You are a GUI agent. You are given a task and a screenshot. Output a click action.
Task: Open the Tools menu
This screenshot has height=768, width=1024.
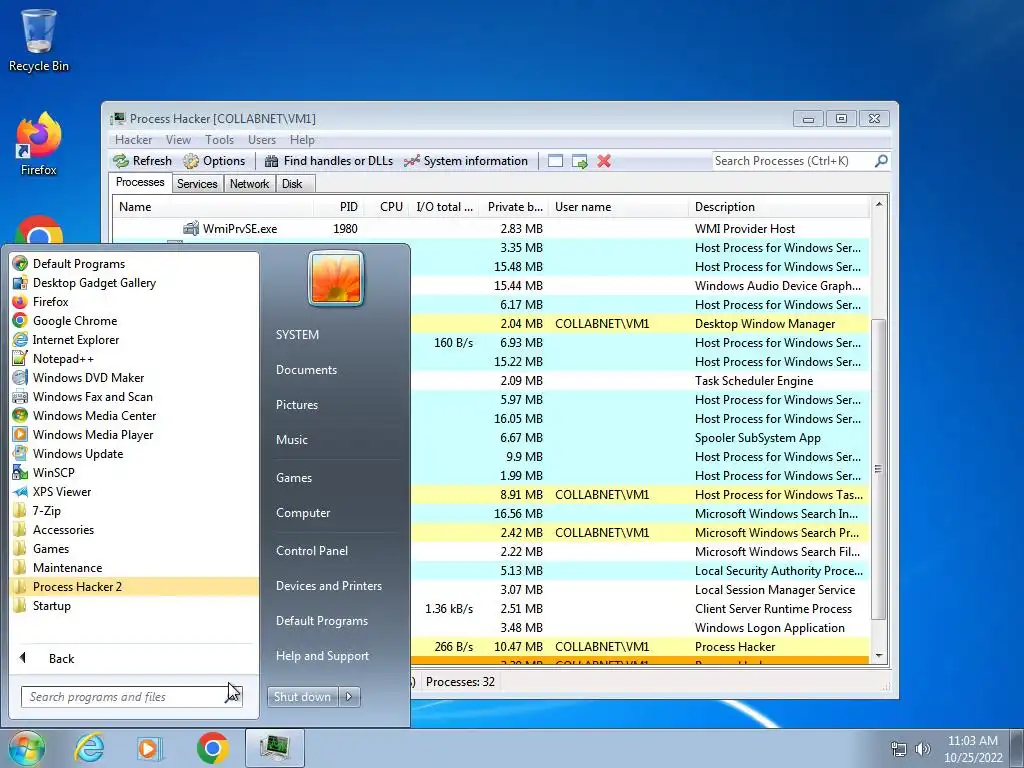[219, 140]
